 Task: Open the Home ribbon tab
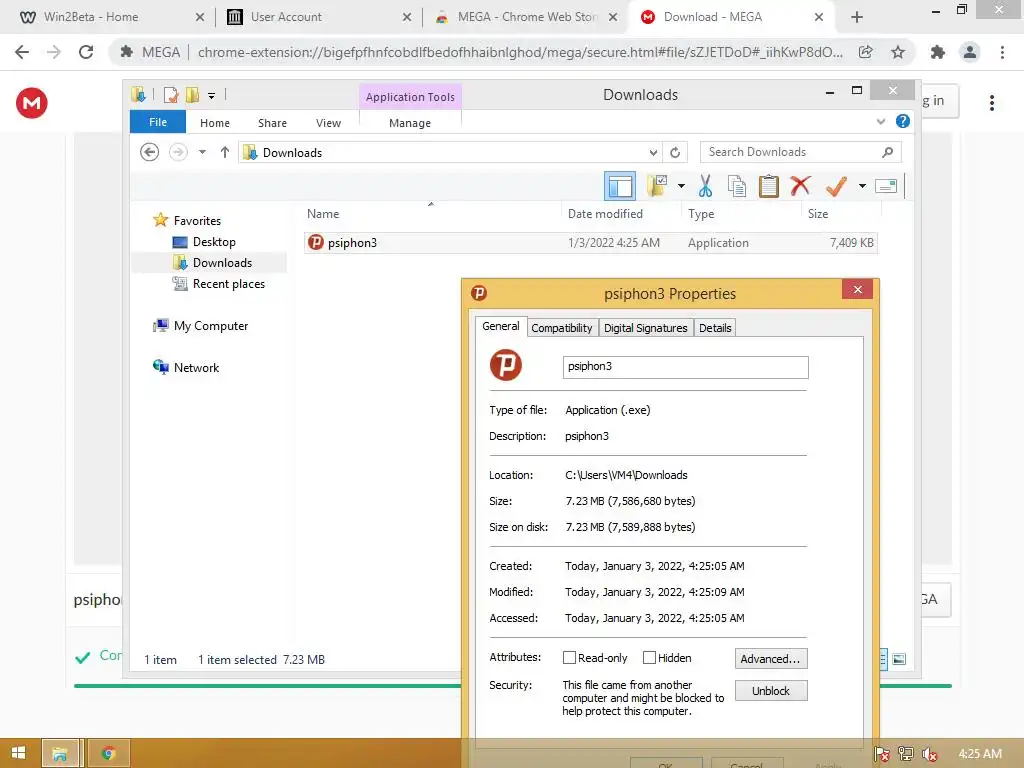(215, 123)
